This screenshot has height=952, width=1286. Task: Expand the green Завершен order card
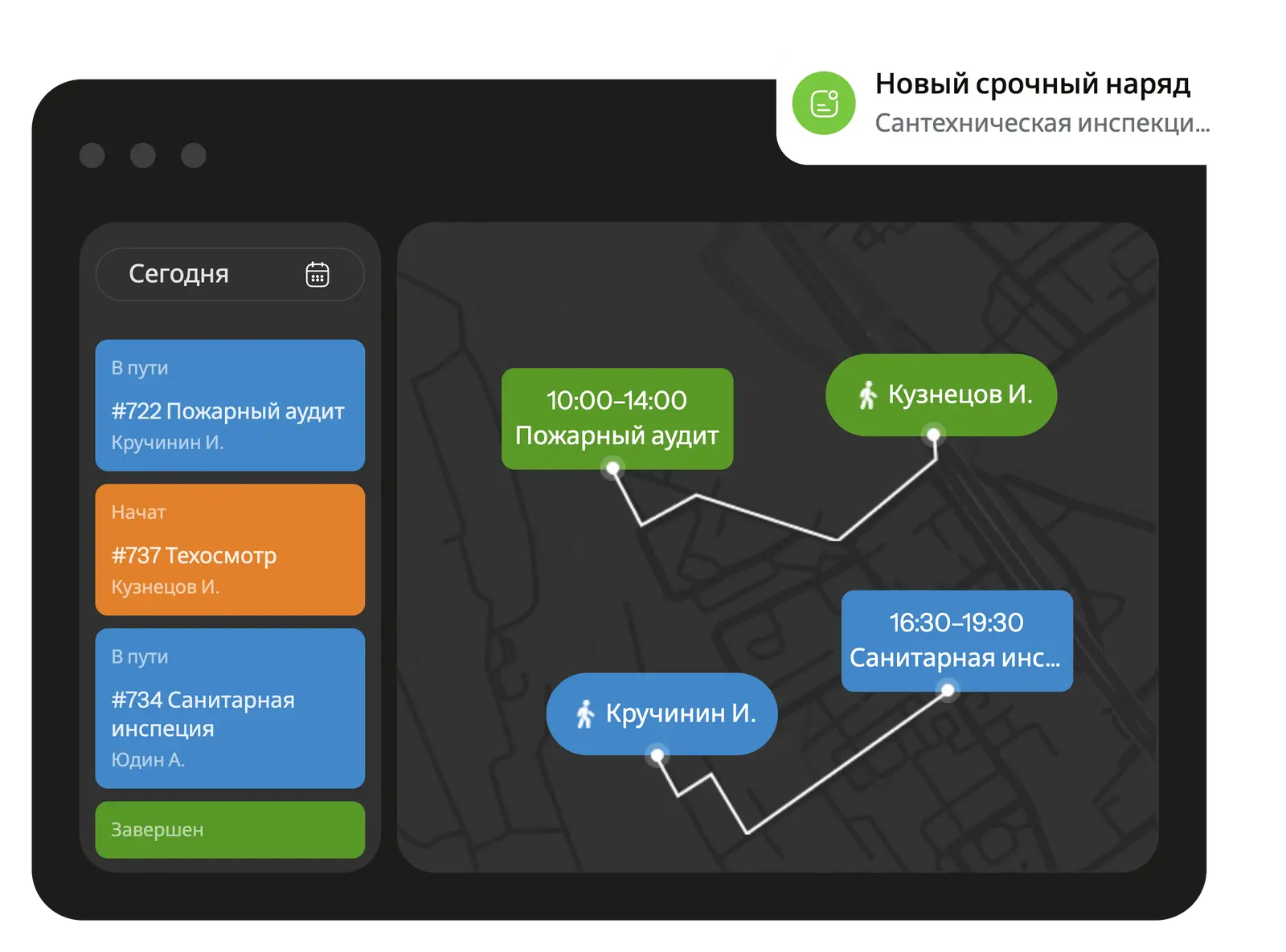point(230,830)
